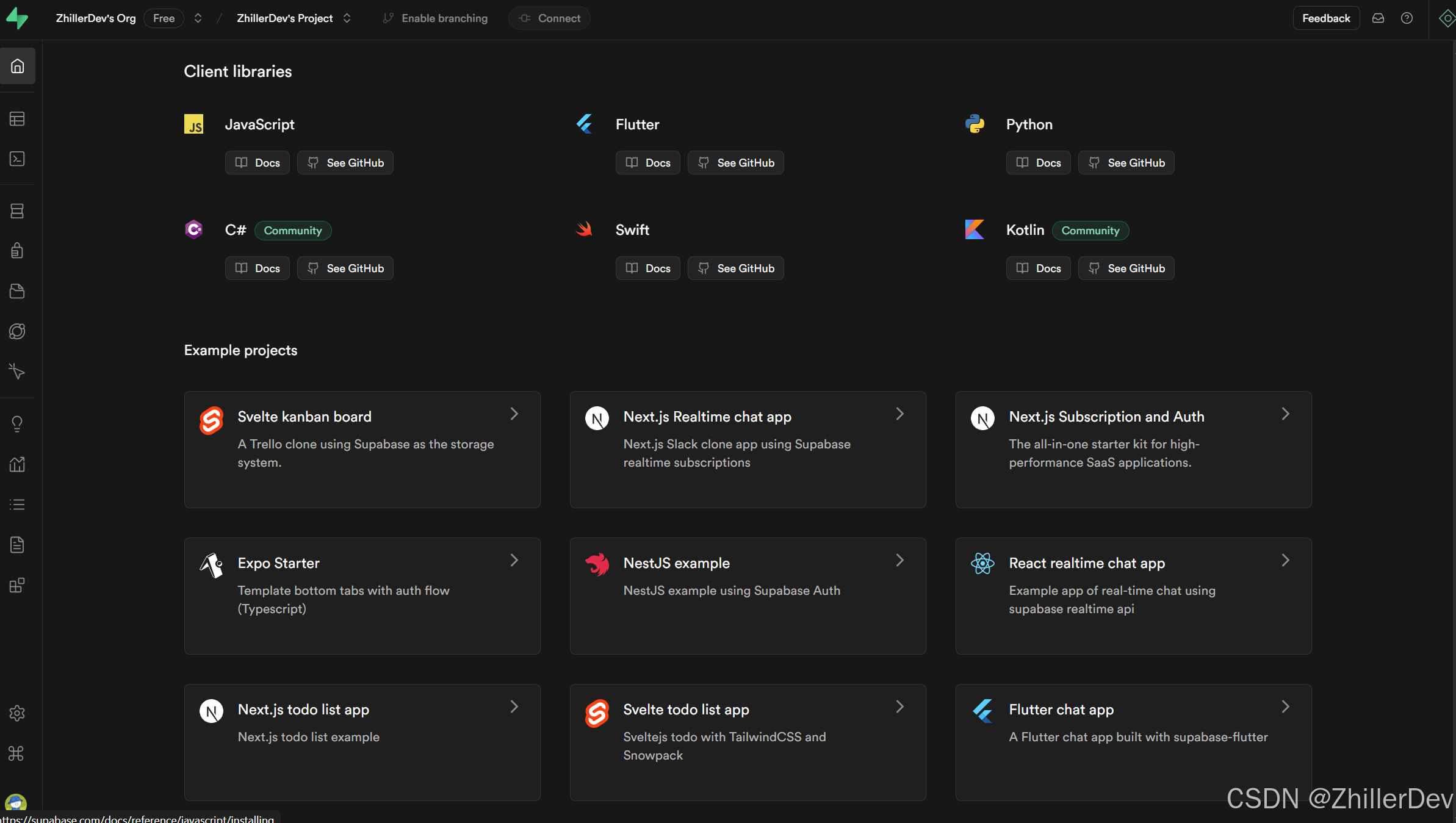Open Project Settings gear icon
This screenshot has width=1456, height=823.
click(x=17, y=713)
